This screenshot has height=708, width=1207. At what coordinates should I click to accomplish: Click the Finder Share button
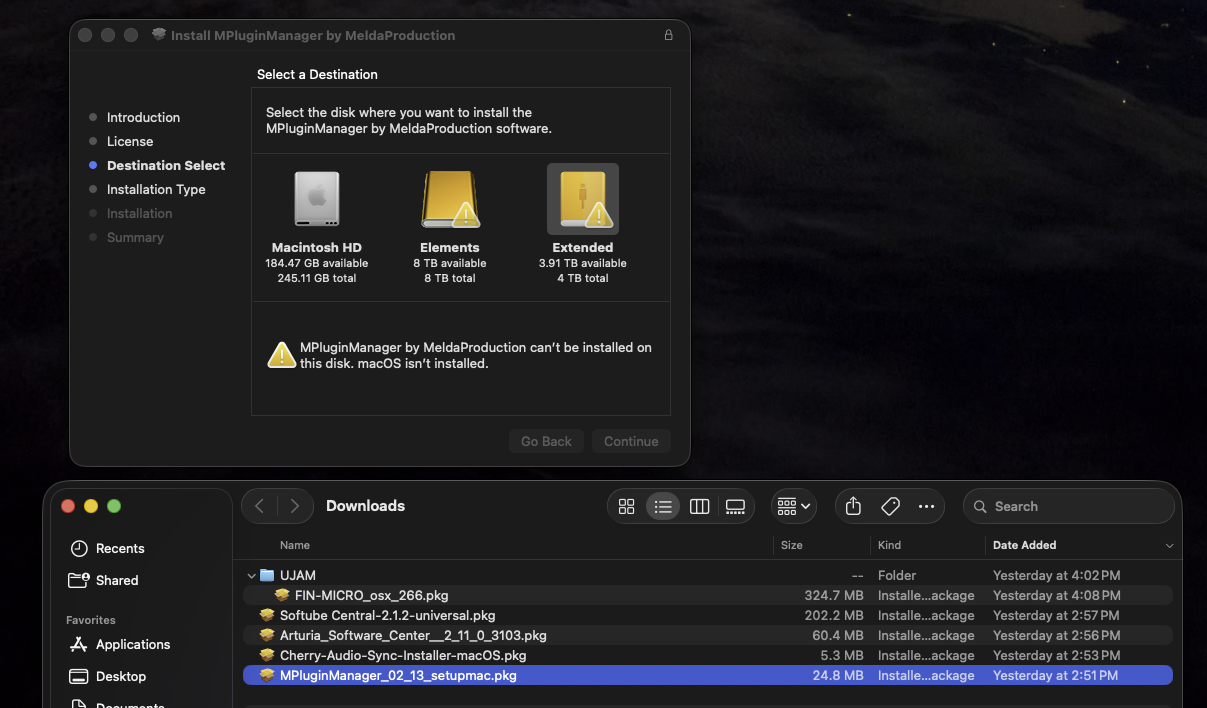coord(853,506)
